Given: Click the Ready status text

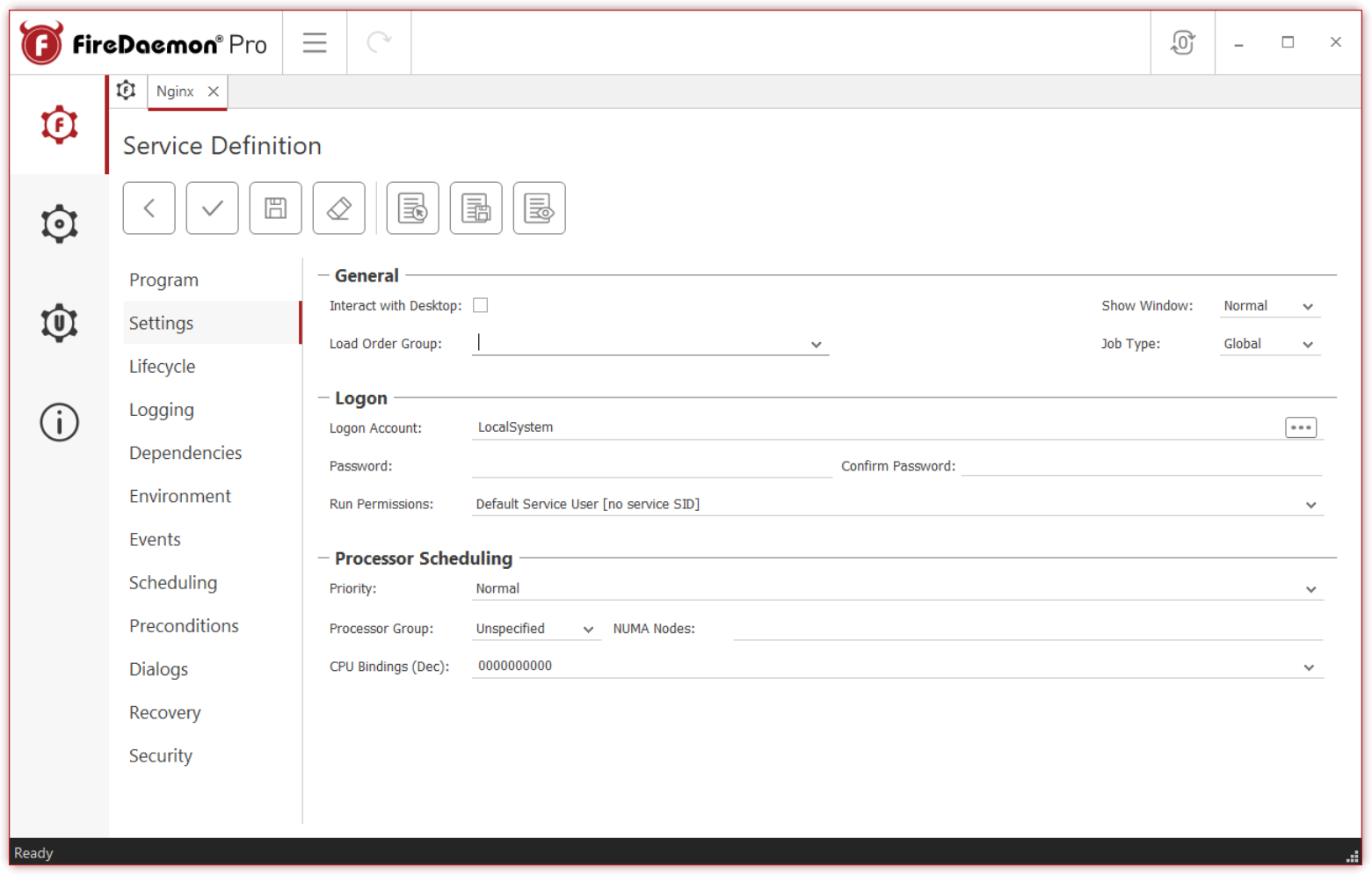Looking at the screenshot, I should [x=33, y=853].
